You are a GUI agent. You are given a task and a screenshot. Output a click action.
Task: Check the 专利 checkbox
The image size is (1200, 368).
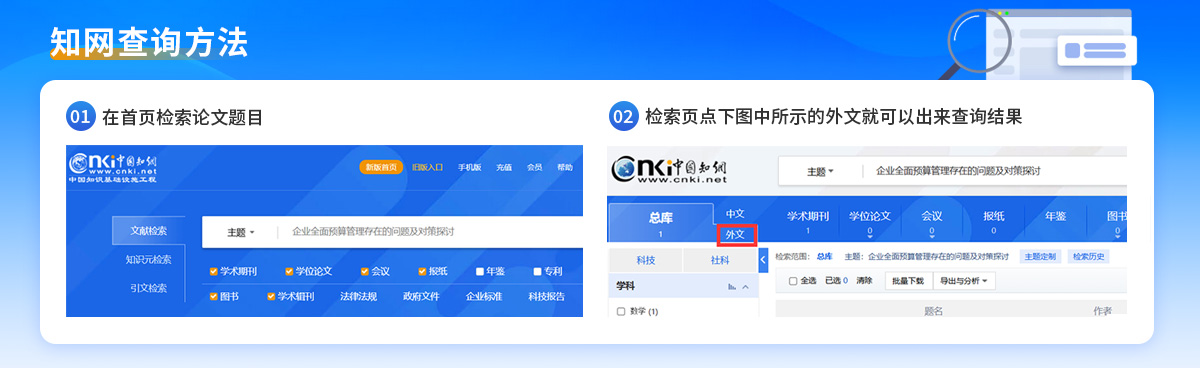tap(537, 271)
